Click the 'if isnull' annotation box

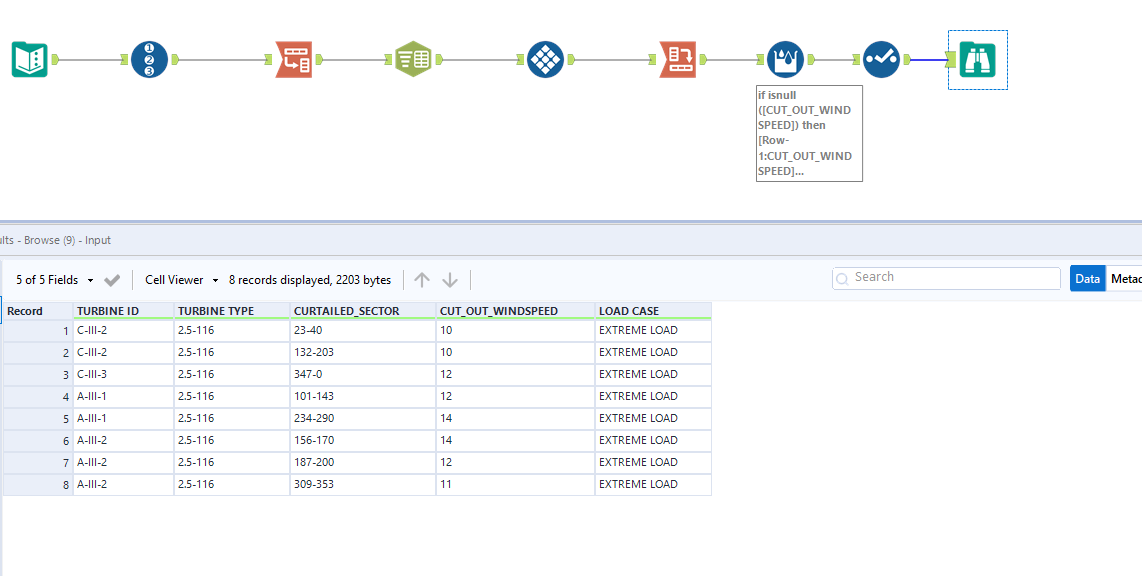809,132
